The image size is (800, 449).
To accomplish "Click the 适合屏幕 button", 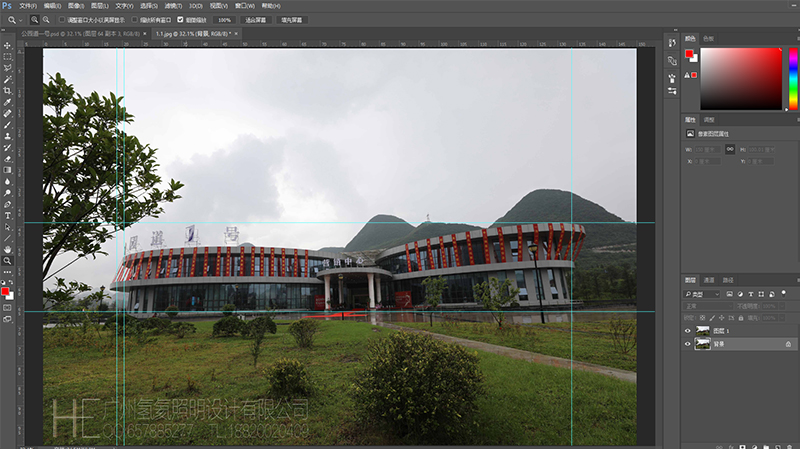I will (x=256, y=19).
